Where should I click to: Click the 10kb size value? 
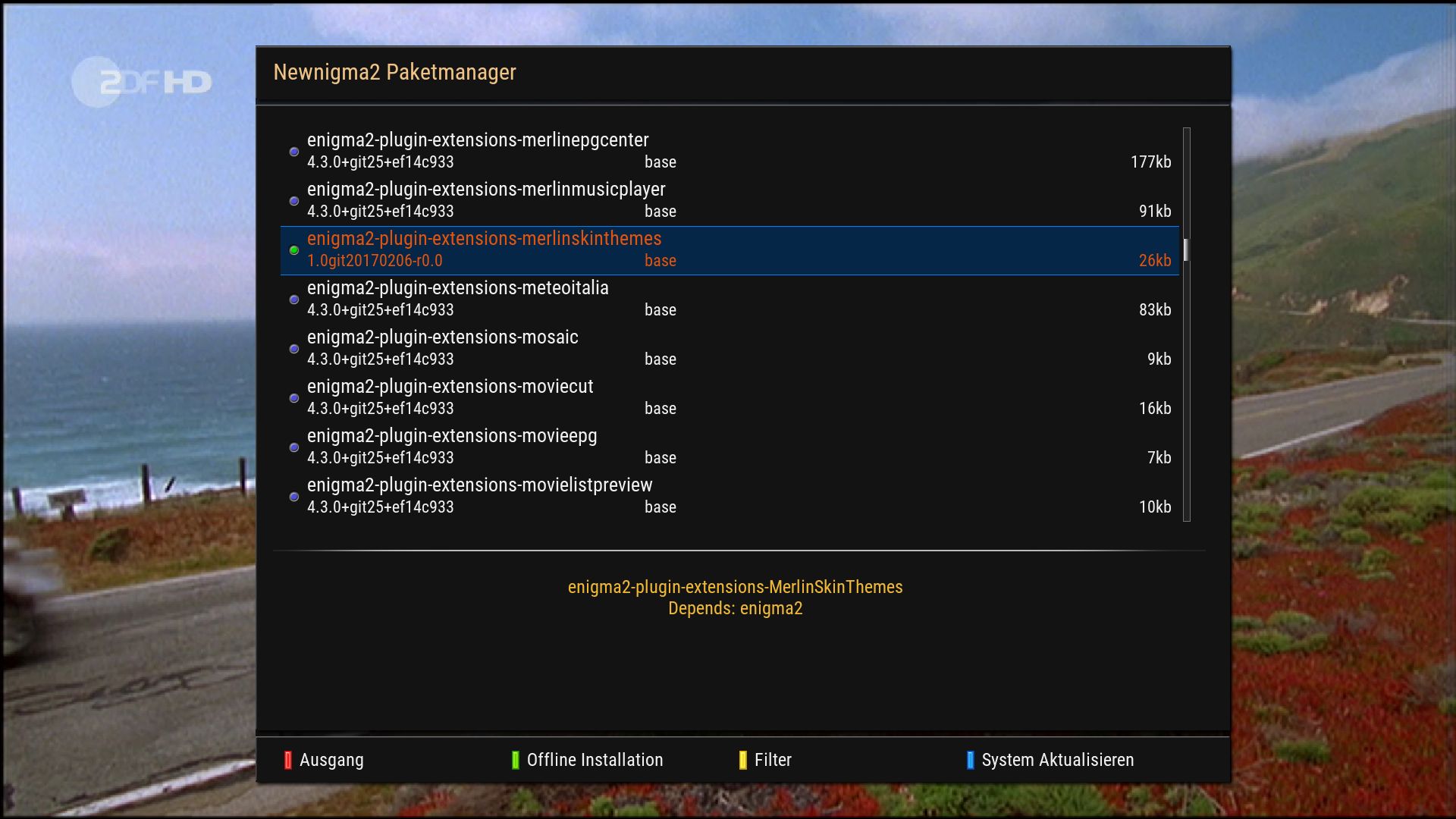click(x=1155, y=507)
